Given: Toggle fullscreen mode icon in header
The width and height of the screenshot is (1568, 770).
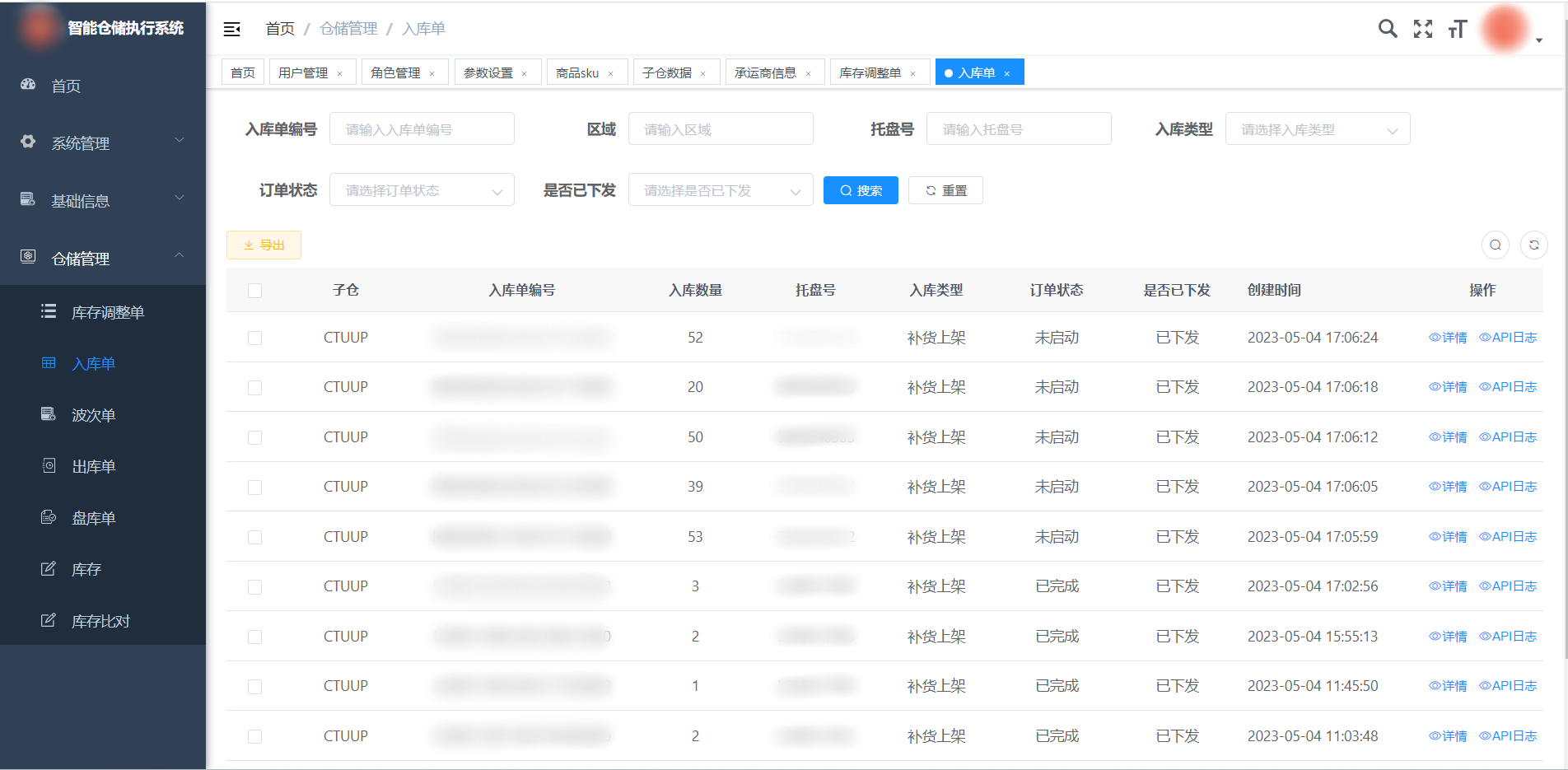Looking at the screenshot, I should (1423, 29).
